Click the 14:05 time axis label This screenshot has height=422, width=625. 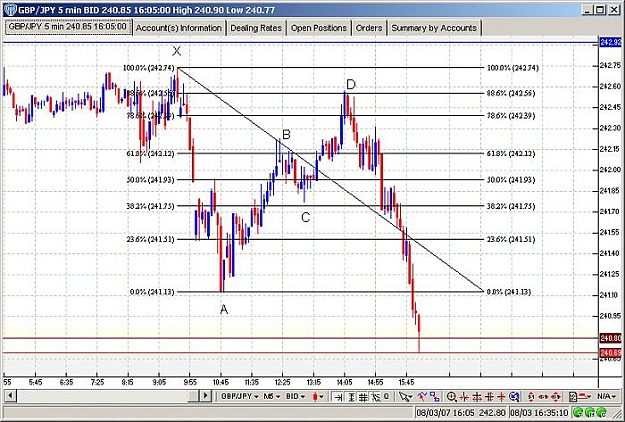[x=344, y=383]
